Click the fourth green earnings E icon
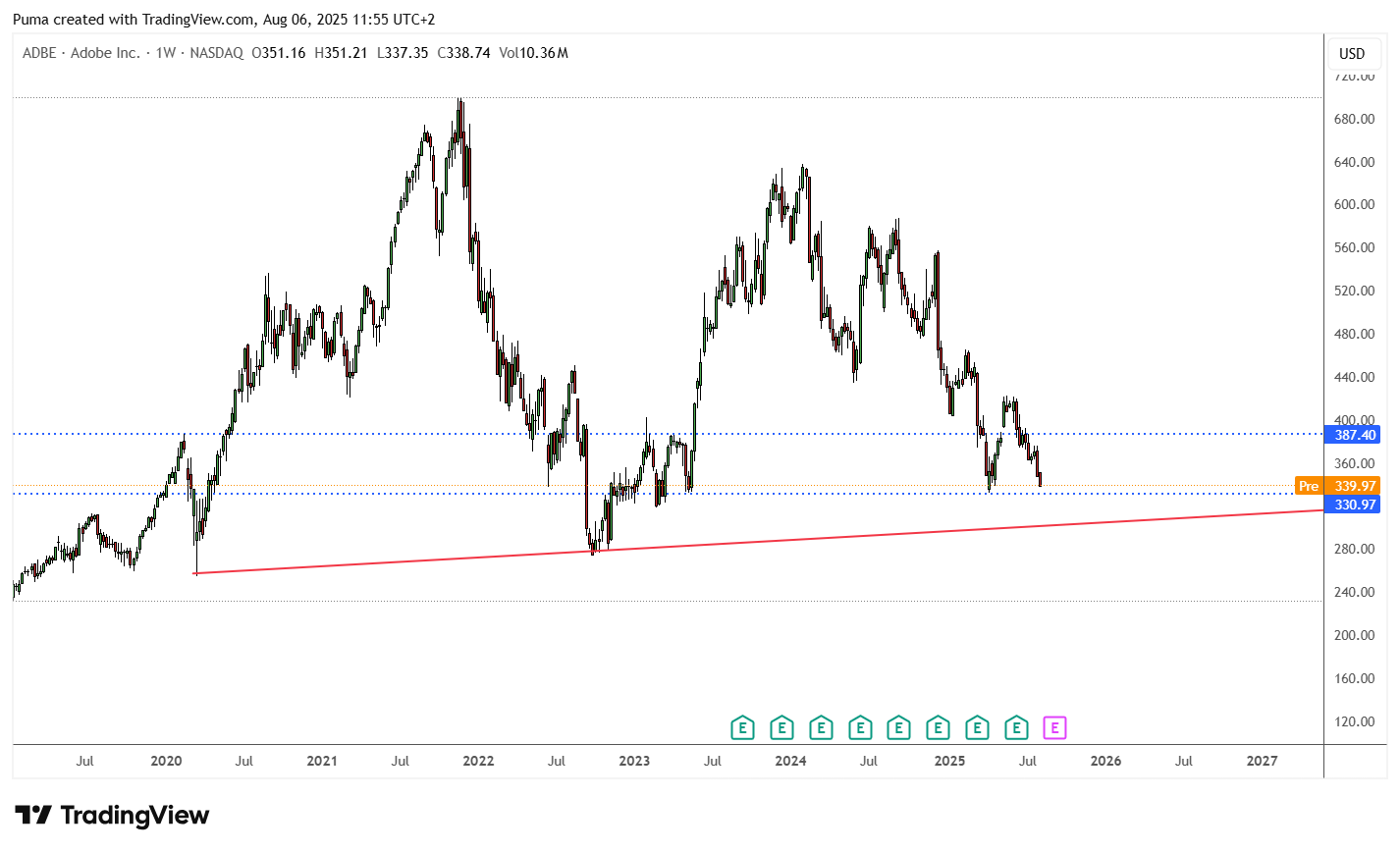Image resolution: width=1400 pixels, height=852 pixels. 860,727
